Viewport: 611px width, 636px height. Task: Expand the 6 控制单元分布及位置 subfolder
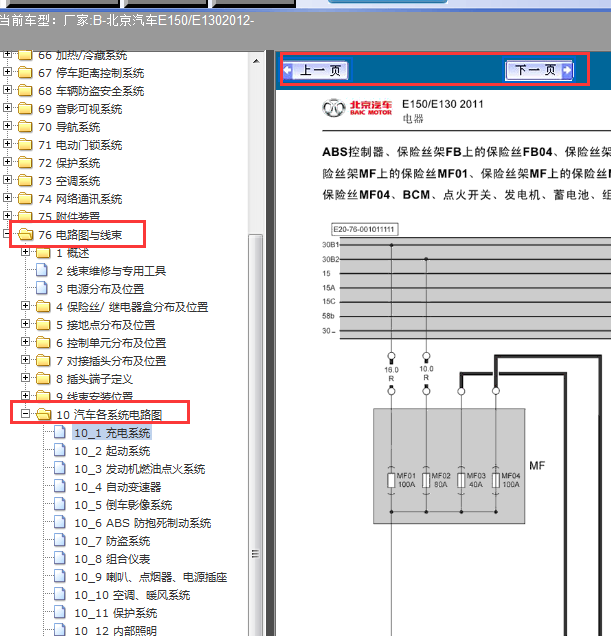(25, 342)
